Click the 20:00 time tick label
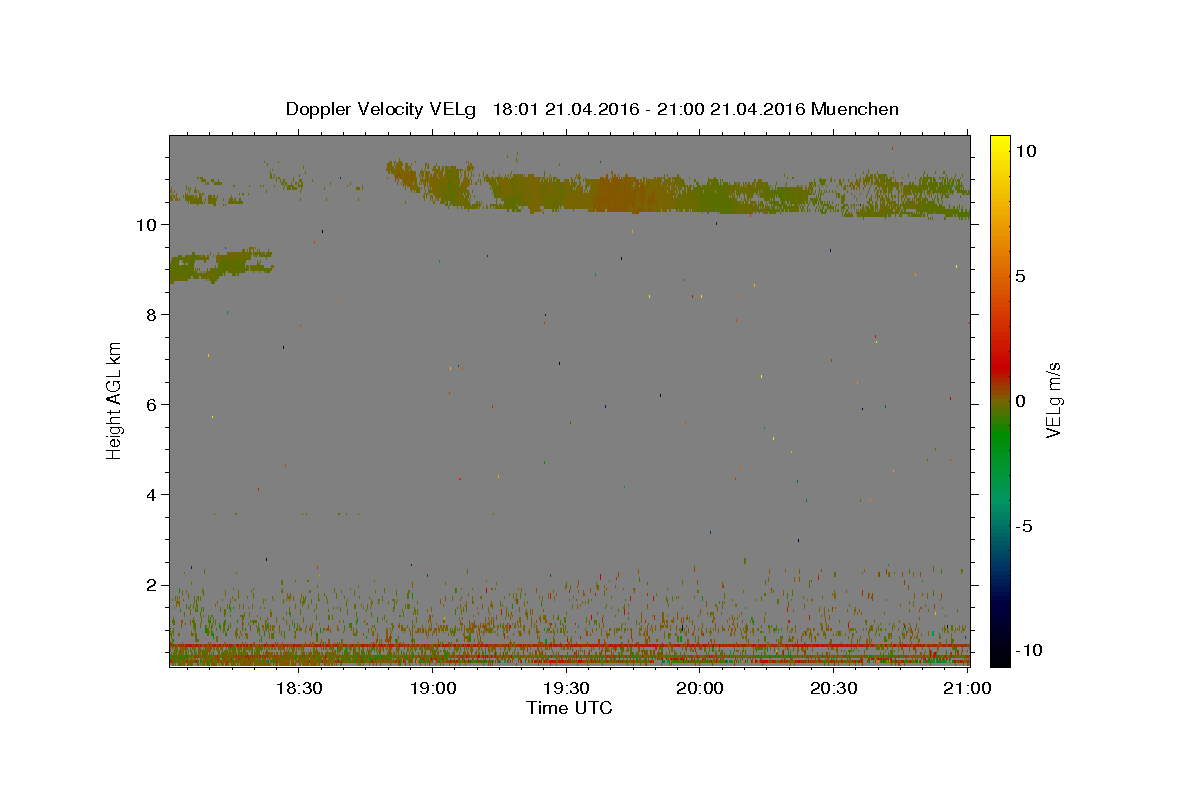Screen dimensions: 1200x800 tap(700, 688)
